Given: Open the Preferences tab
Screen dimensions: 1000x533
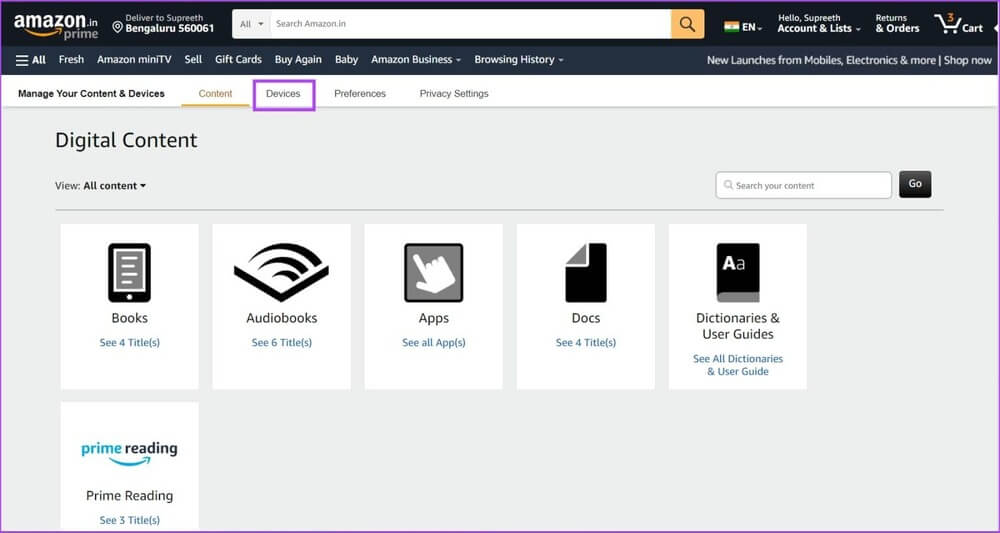Looking at the screenshot, I should click(360, 94).
